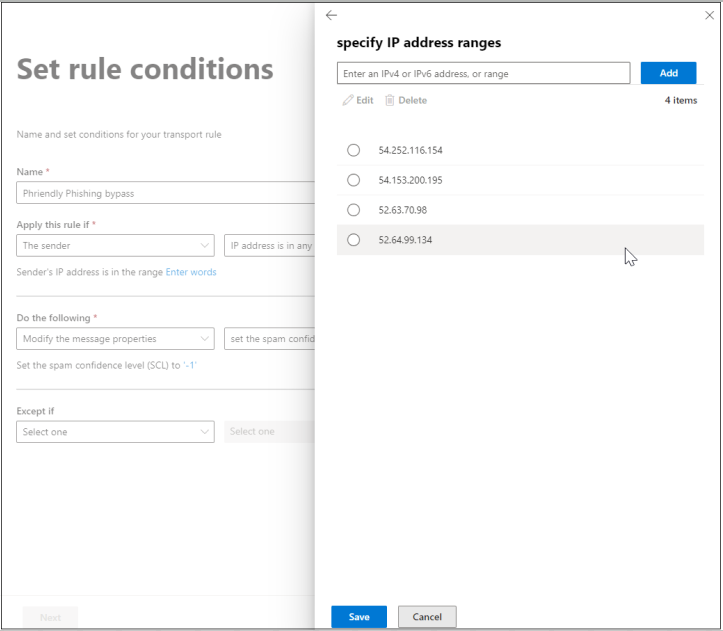Open 'IP address is in any' dropdown
The height and width of the screenshot is (631, 723).
point(270,245)
